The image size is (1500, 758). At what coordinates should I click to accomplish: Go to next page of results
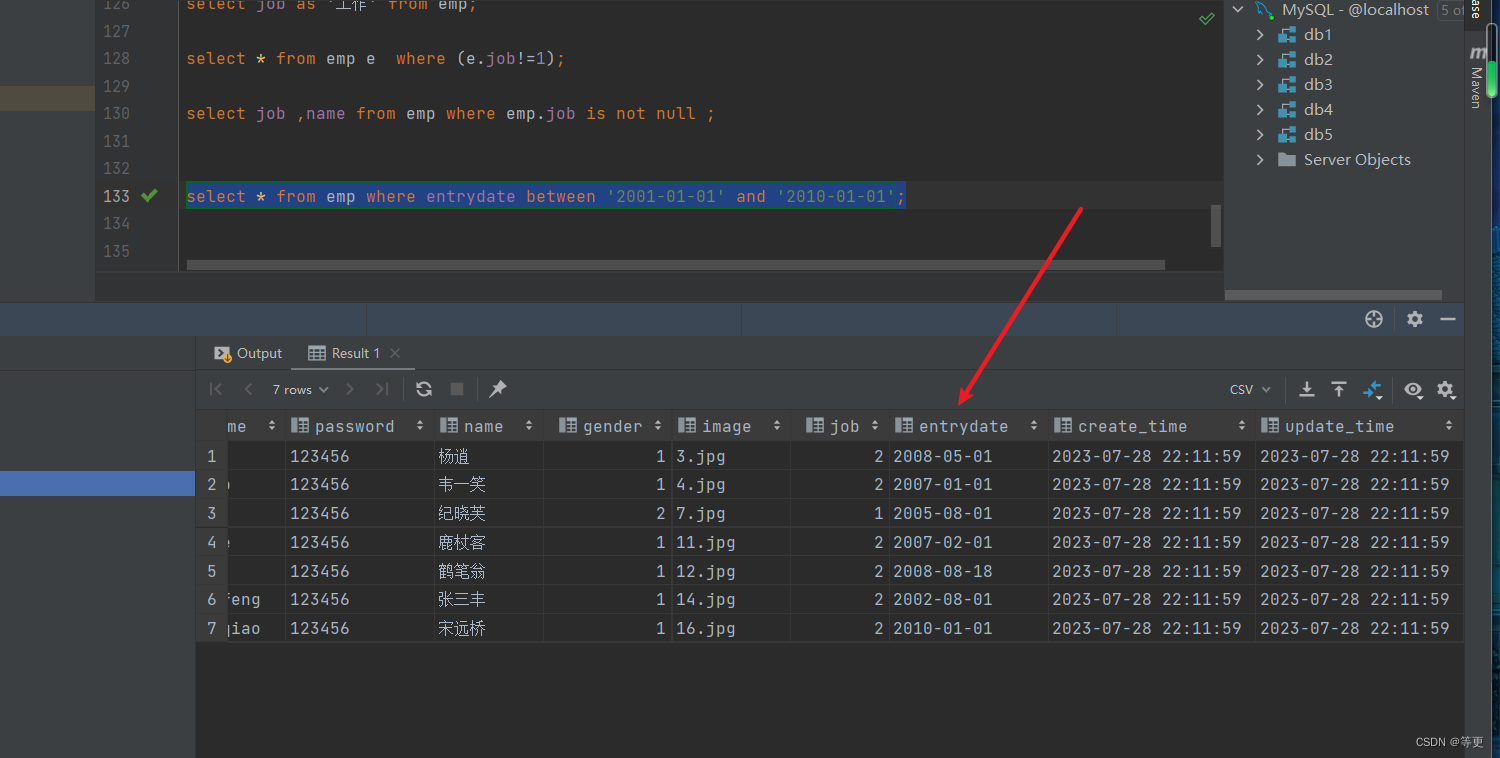350,389
